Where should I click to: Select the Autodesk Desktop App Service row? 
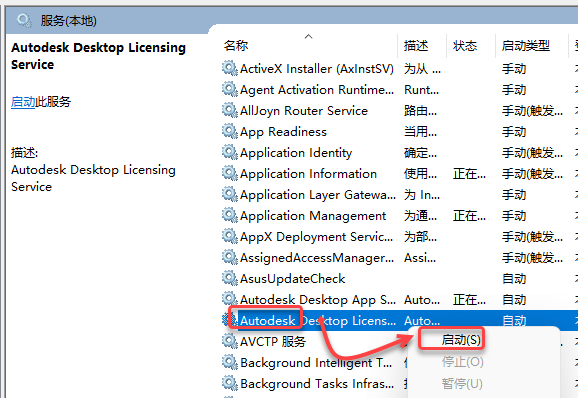click(318, 300)
